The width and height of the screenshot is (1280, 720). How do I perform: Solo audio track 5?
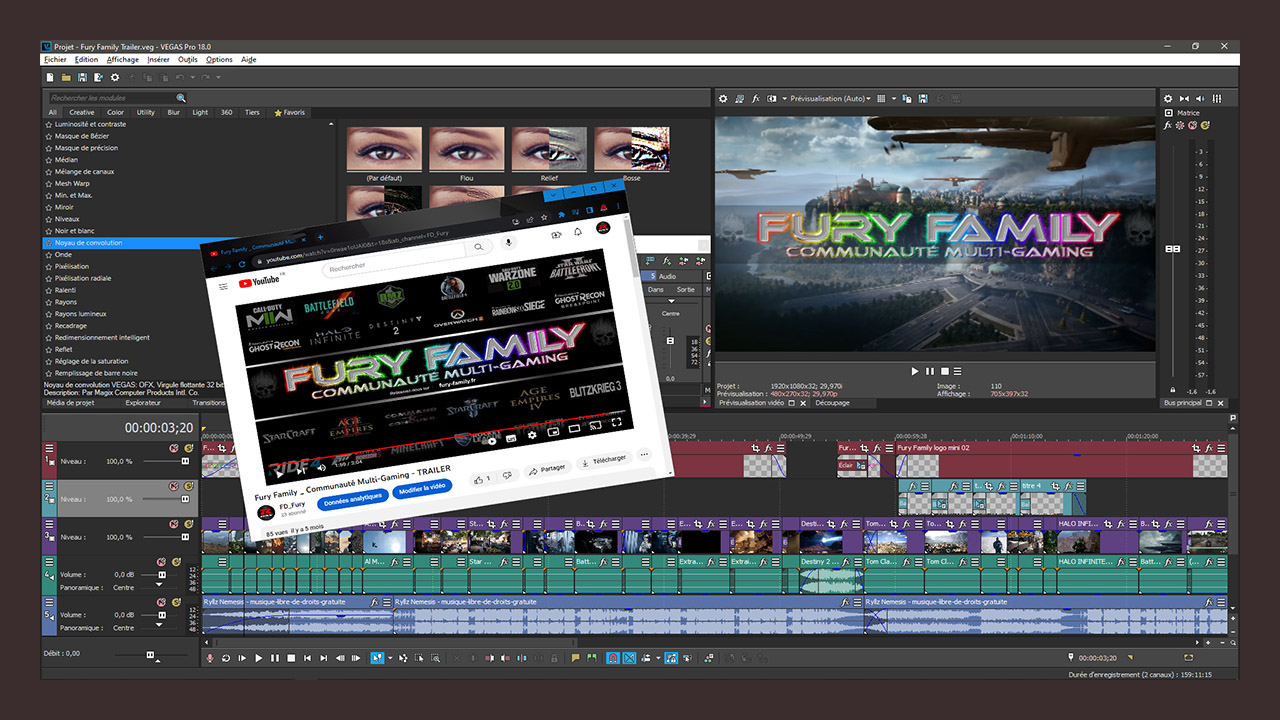[x=176, y=603]
